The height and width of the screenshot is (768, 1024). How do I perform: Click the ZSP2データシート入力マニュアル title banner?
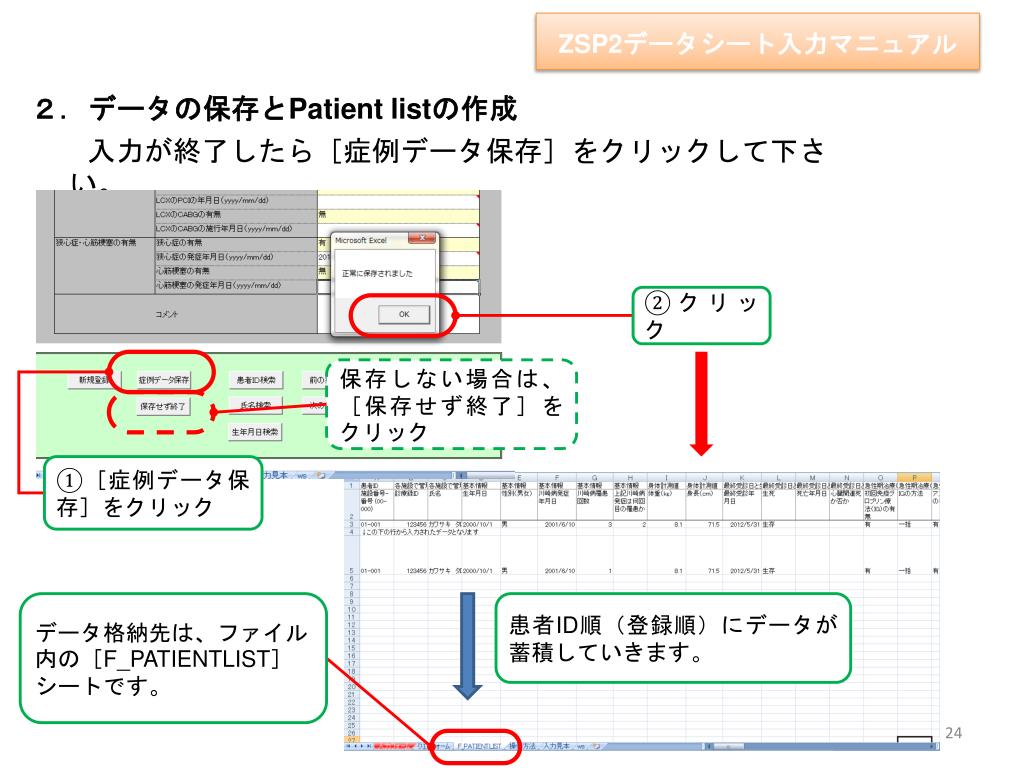758,42
